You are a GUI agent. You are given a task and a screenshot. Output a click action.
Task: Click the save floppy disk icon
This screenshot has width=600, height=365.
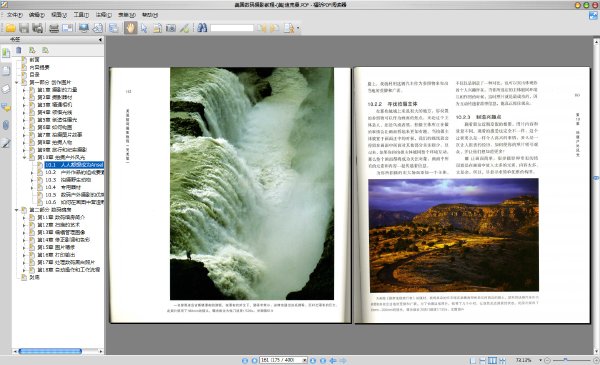pos(24,28)
